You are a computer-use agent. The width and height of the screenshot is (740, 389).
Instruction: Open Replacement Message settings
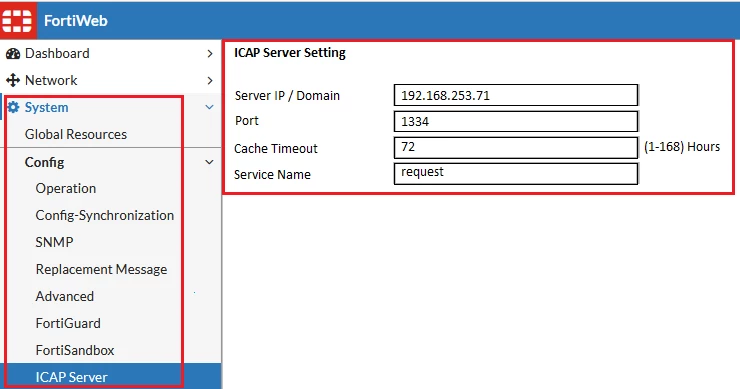pyautogui.click(x=101, y=269)
